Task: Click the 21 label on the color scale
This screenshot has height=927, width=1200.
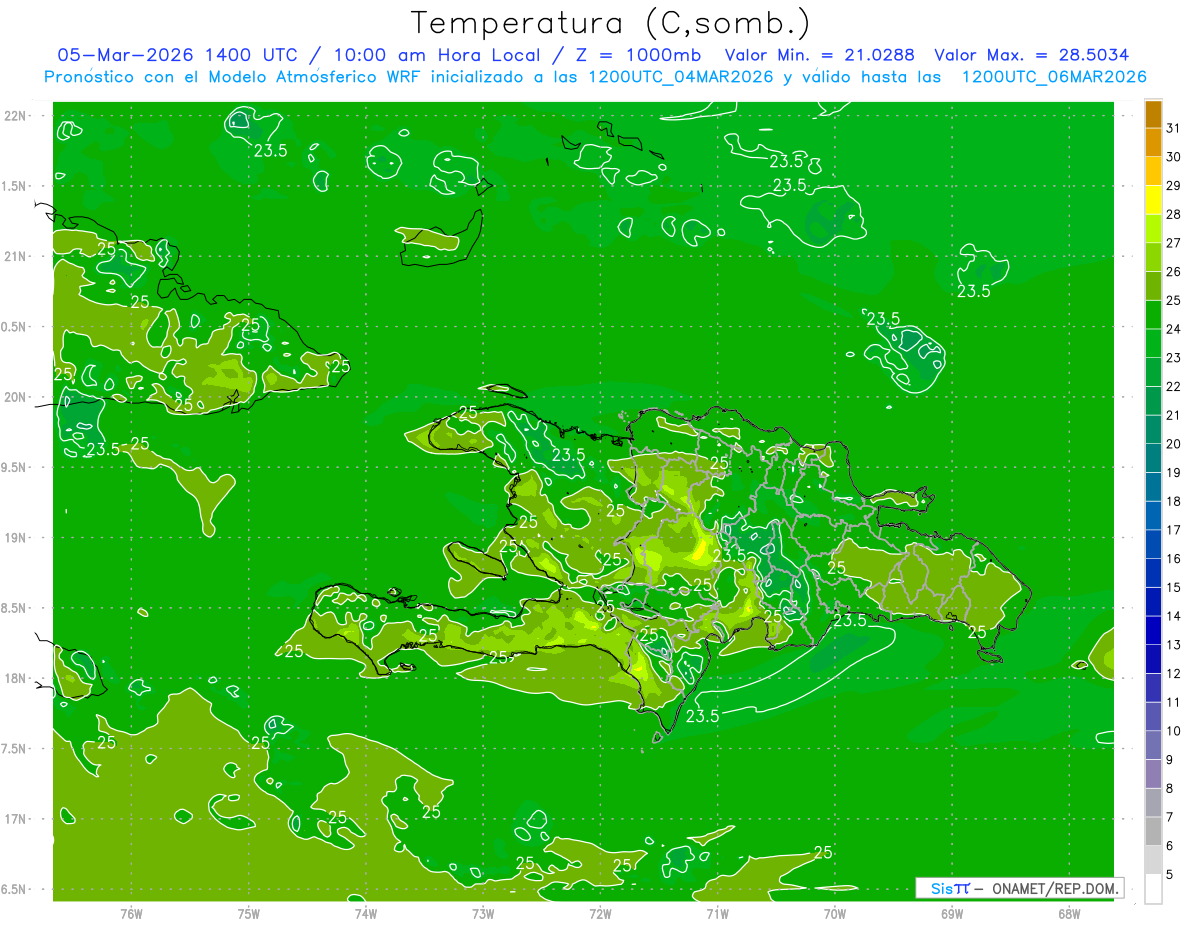Action: pyautogui.click(x=1173, y=415)
